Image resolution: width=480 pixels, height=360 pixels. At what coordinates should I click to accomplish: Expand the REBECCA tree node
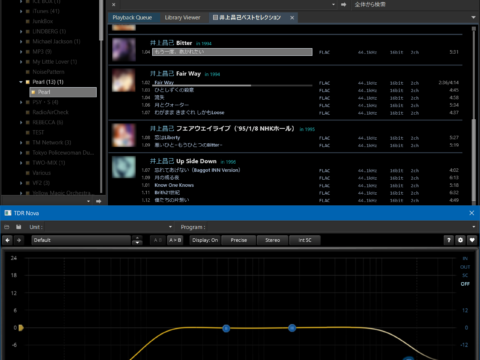21,122
